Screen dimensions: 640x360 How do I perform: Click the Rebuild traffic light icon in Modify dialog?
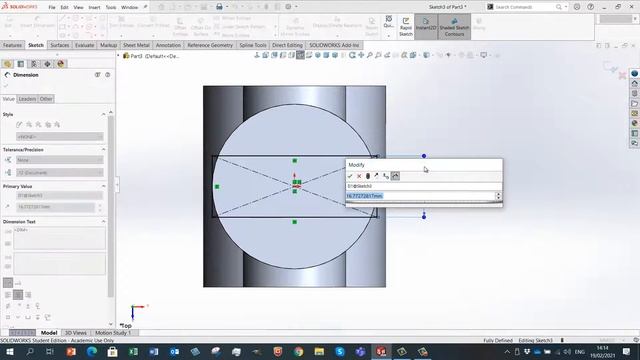point(368,176)
